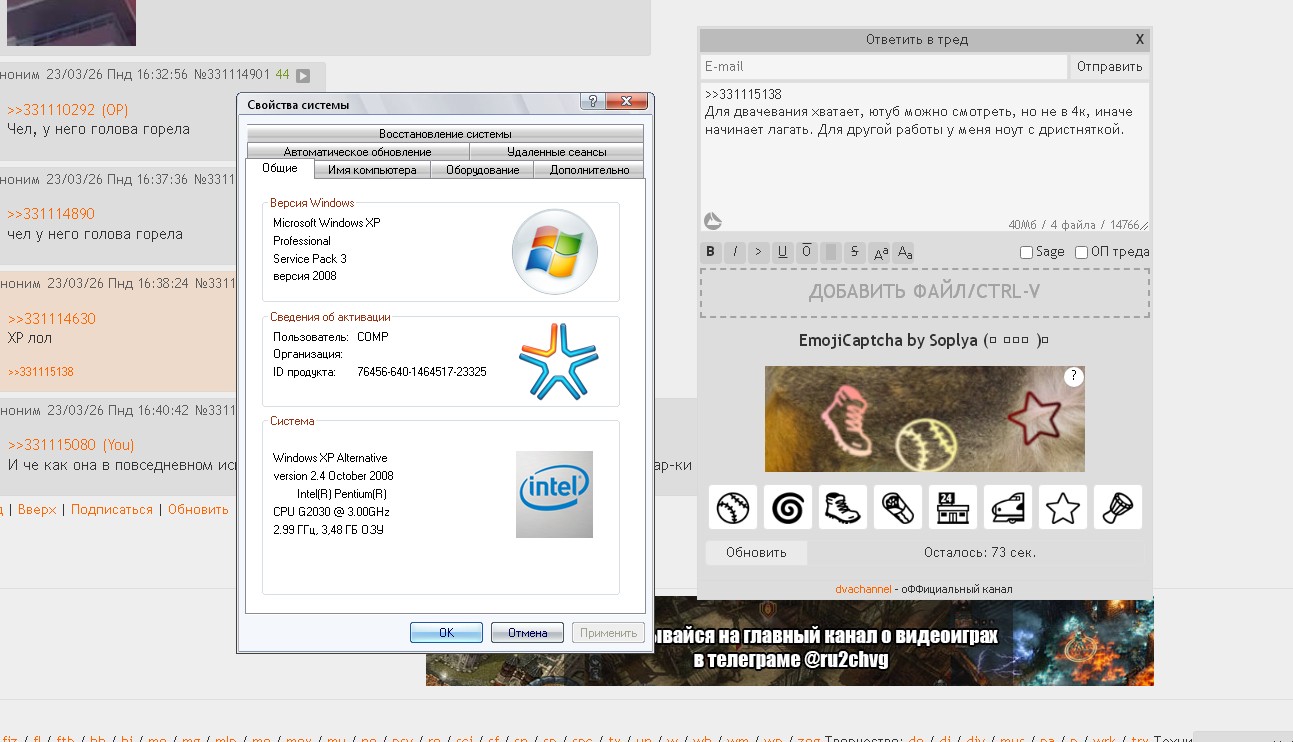Click the product ID 76456-640-1464517-23325

click(422, 372)
